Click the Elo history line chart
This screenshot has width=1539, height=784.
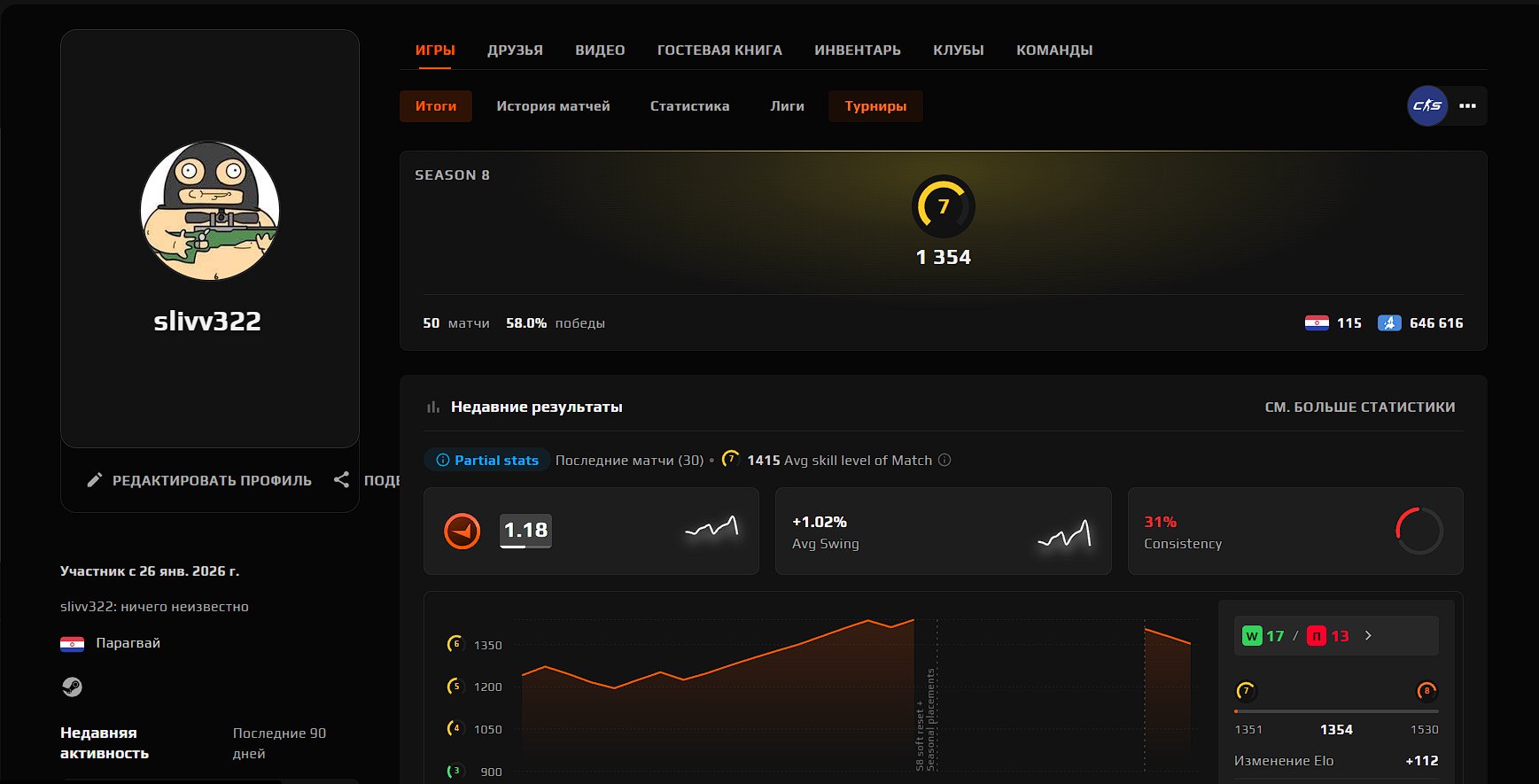(855, 694)
